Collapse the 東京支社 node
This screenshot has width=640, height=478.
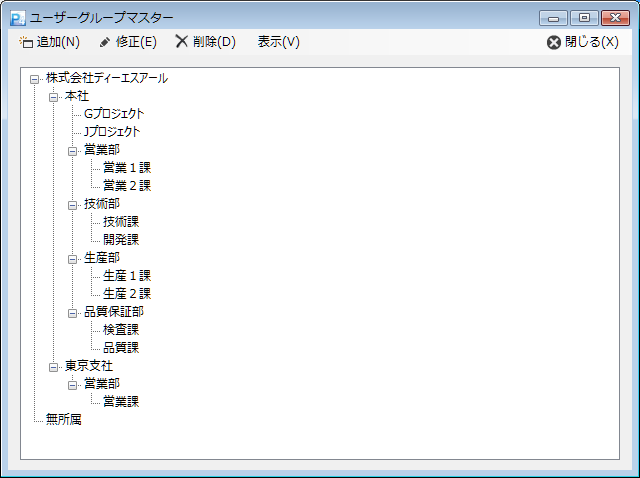[53, 367]
